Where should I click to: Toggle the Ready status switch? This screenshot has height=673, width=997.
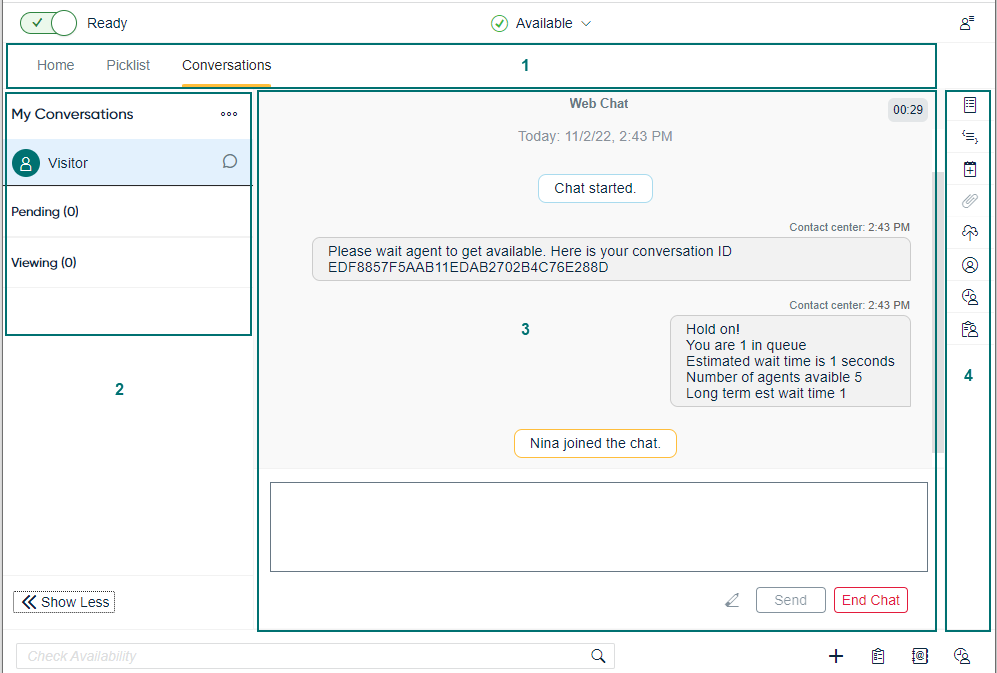click(x=48, y=23)
